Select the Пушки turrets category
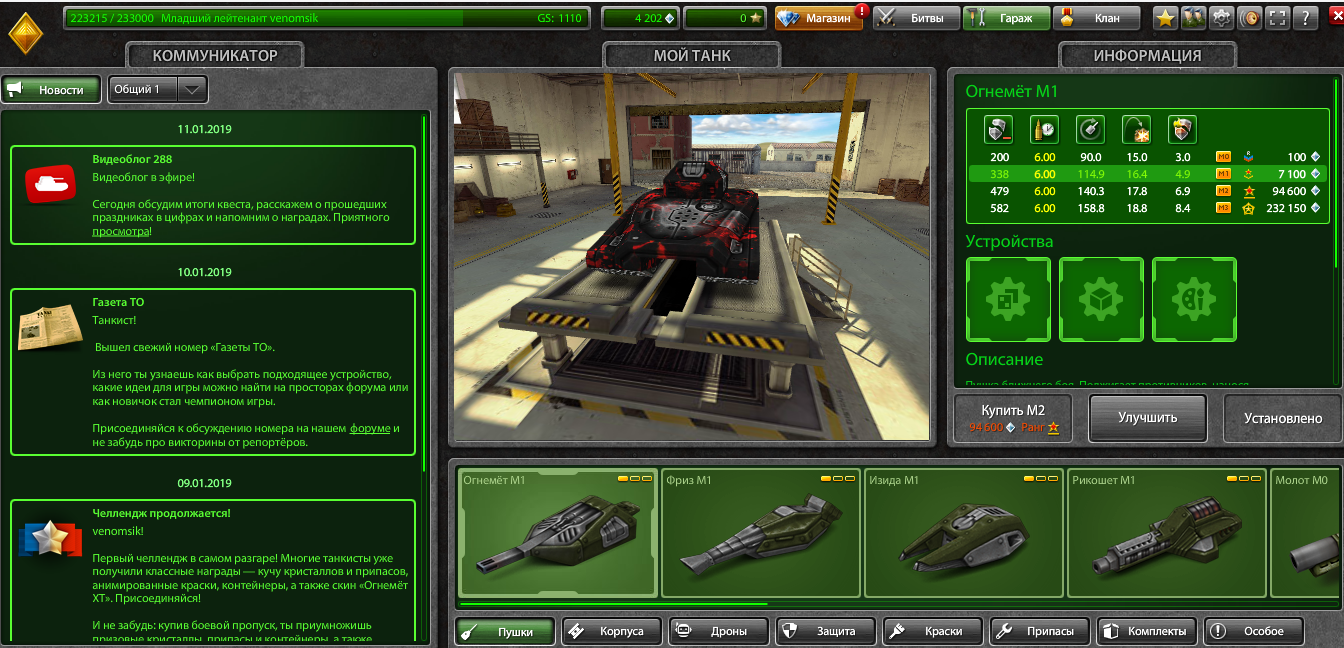The image size is (1344, 648). 505,631
